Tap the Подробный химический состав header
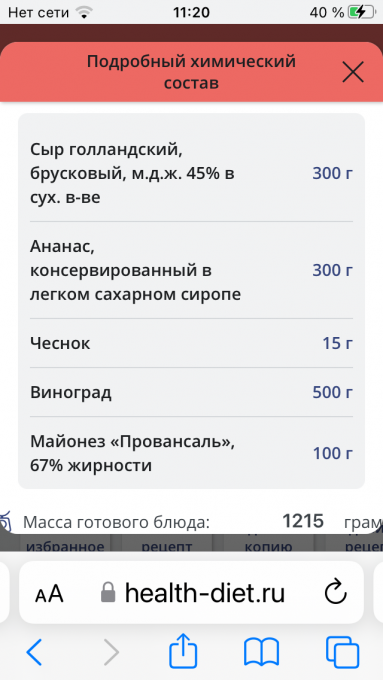This screenshot has height=680, width=383. click(191, 72)
